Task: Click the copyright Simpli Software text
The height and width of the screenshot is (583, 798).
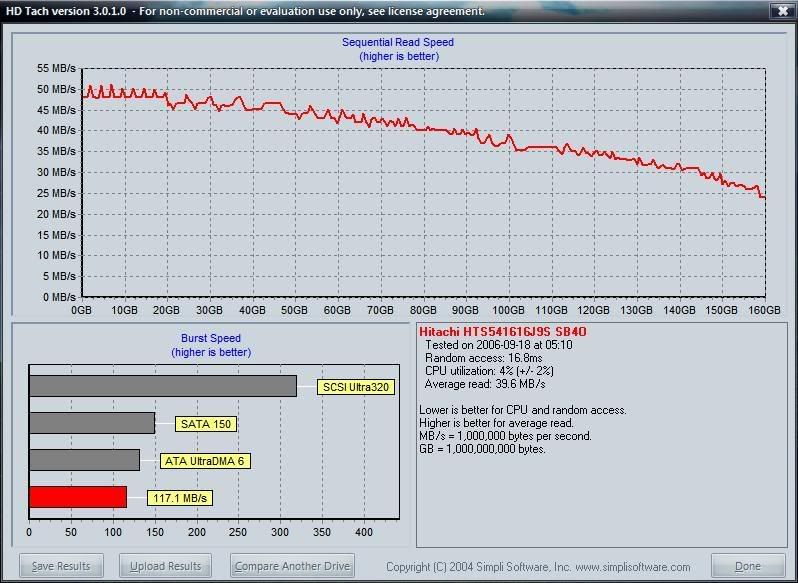Action: click(x=538, y=567)
